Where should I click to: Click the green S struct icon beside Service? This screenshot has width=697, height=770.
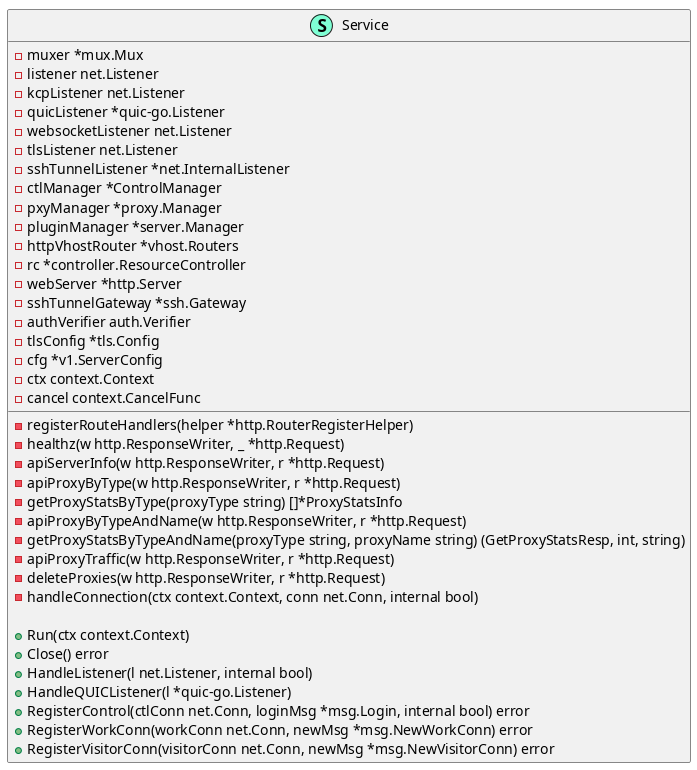click(321, 26)
